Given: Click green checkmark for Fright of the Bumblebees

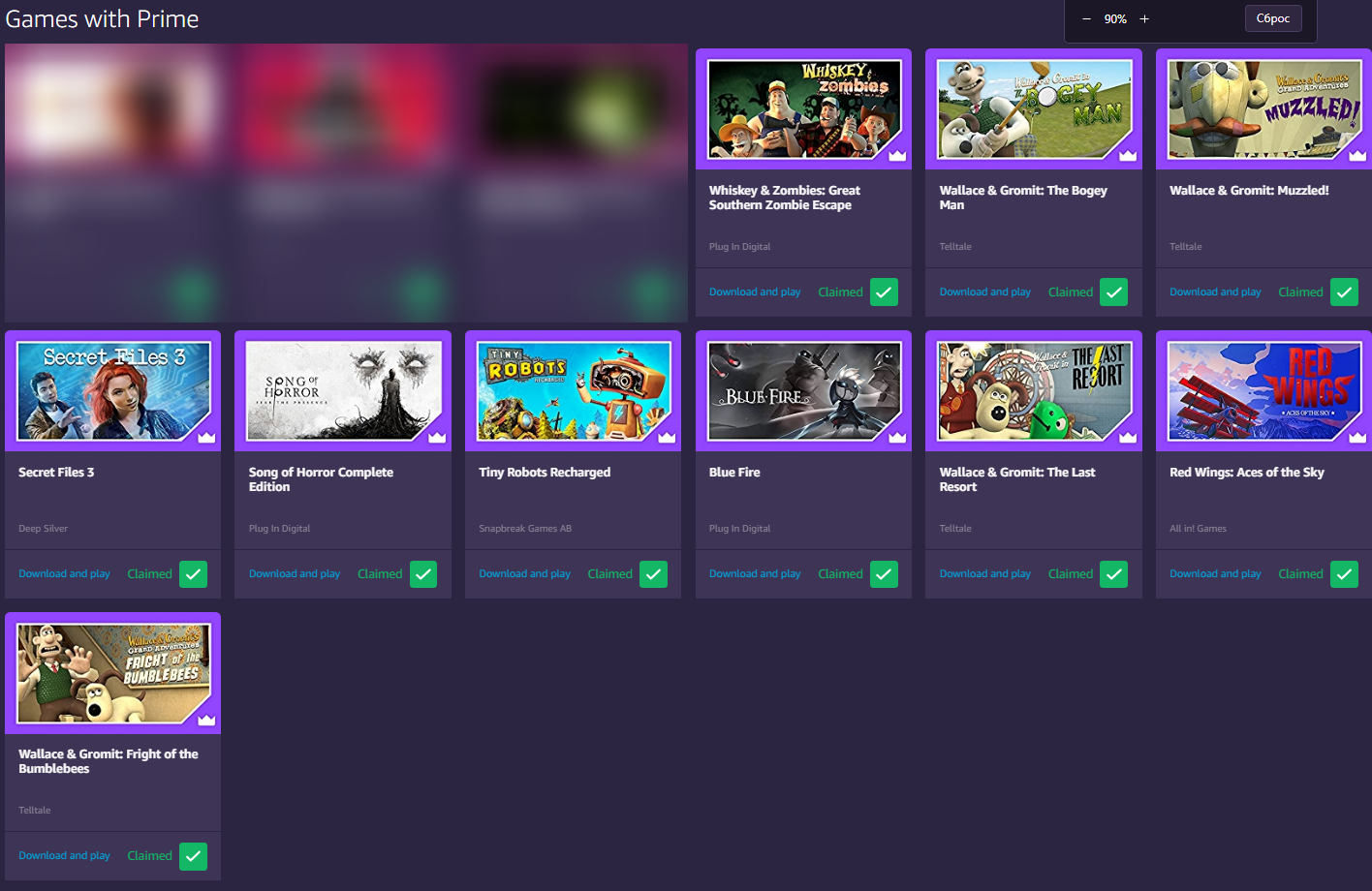Looking at the screenshot, I should click(x=194, y=856).
